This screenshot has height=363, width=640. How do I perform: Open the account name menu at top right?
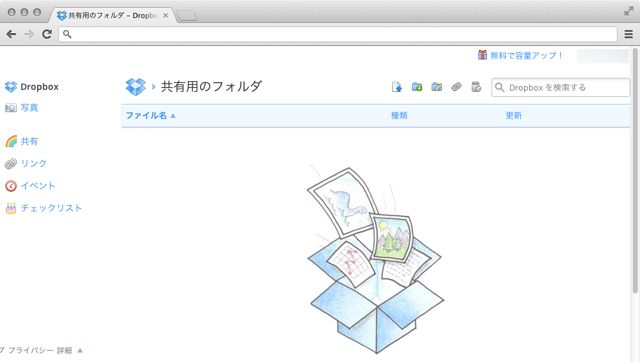pyautogui.click(x=603, y=56)
